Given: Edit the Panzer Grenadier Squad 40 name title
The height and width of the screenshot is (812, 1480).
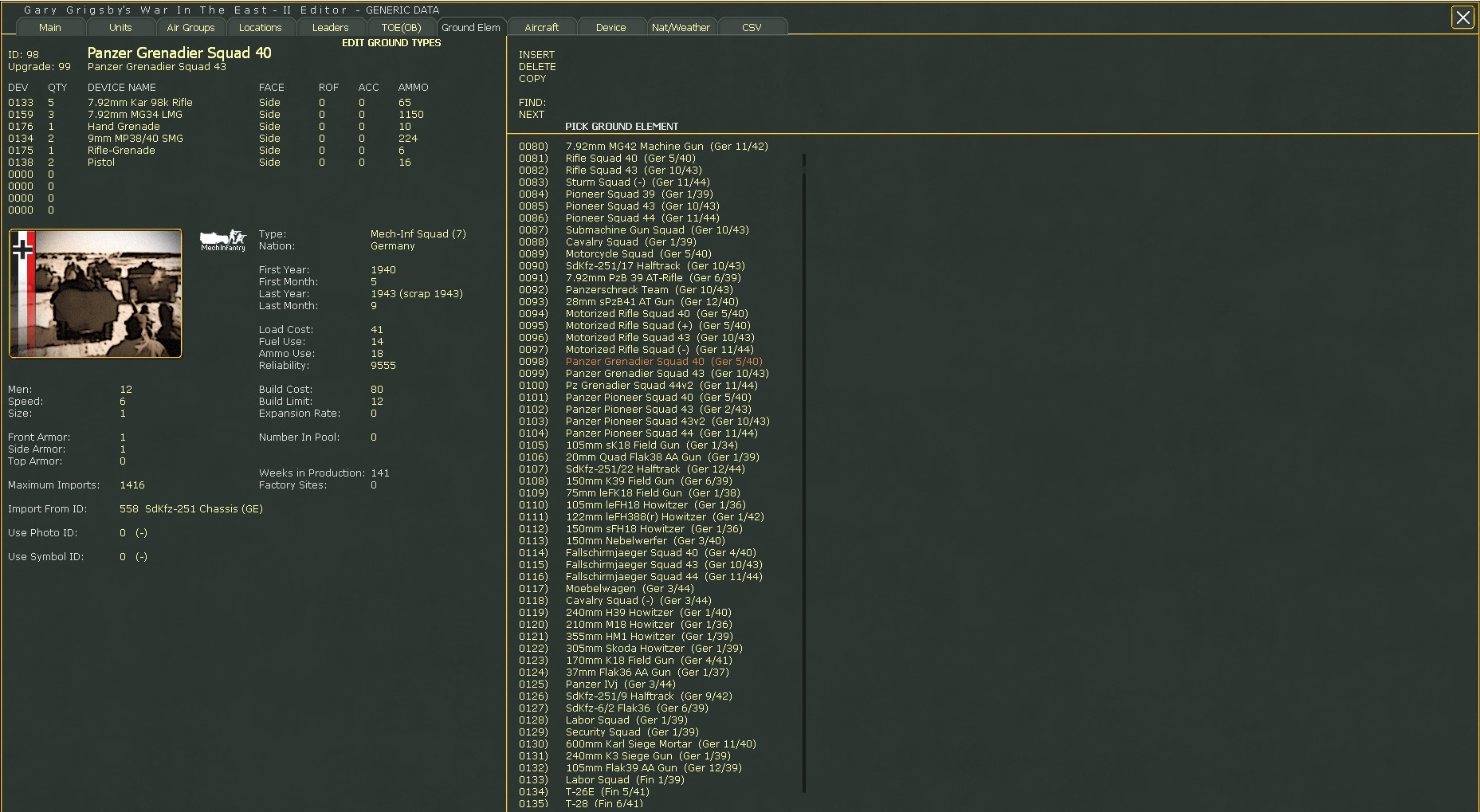Looking at the screenshot, I should [179, 53].
